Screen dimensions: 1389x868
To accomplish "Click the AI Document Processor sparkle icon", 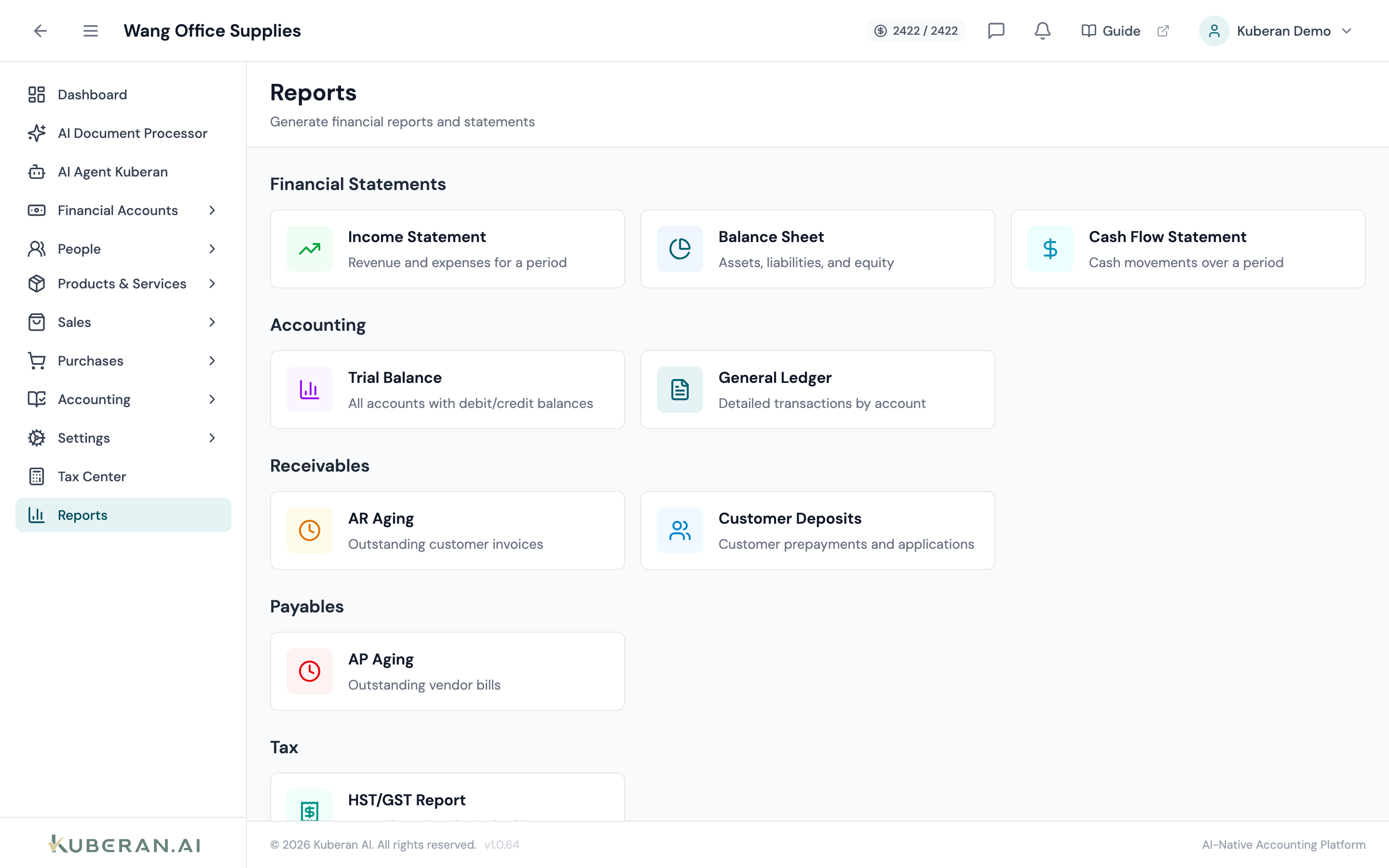I will point(37,133).
